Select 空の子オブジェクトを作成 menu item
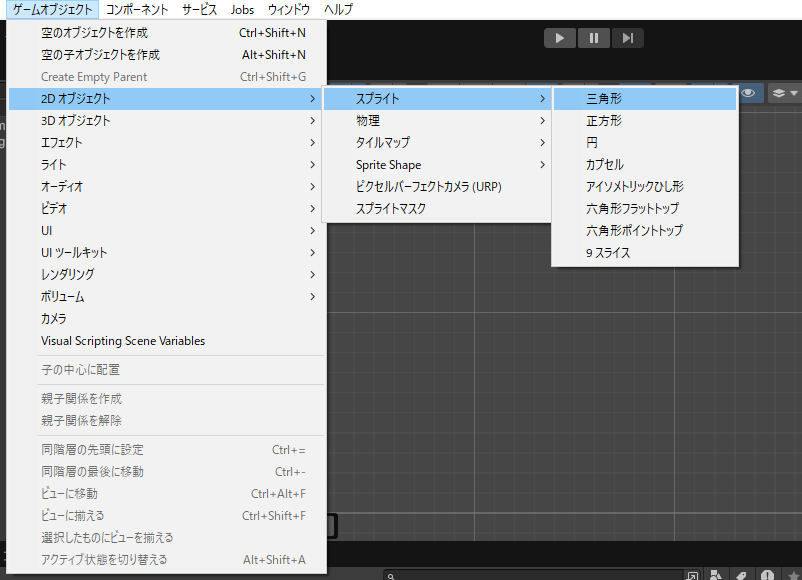 click(x=166, y=55)
